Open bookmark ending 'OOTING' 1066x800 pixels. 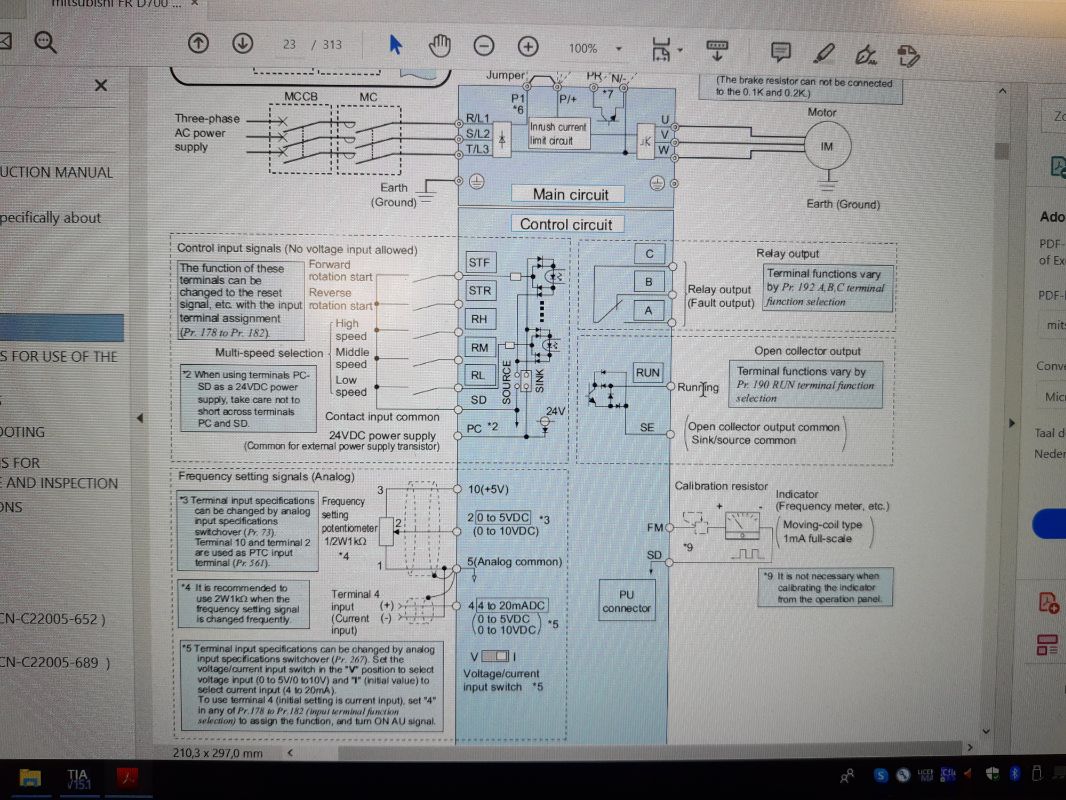(22, 432)
